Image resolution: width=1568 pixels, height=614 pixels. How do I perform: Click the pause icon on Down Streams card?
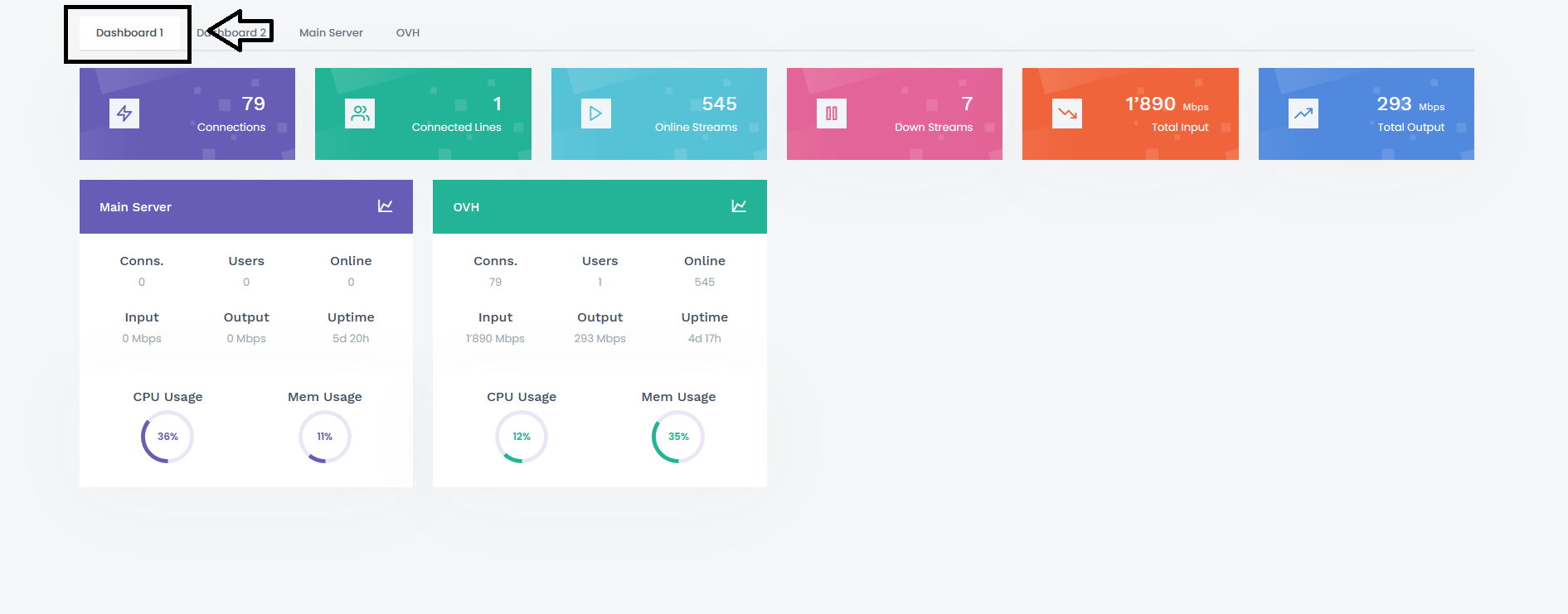pos(832,114)
